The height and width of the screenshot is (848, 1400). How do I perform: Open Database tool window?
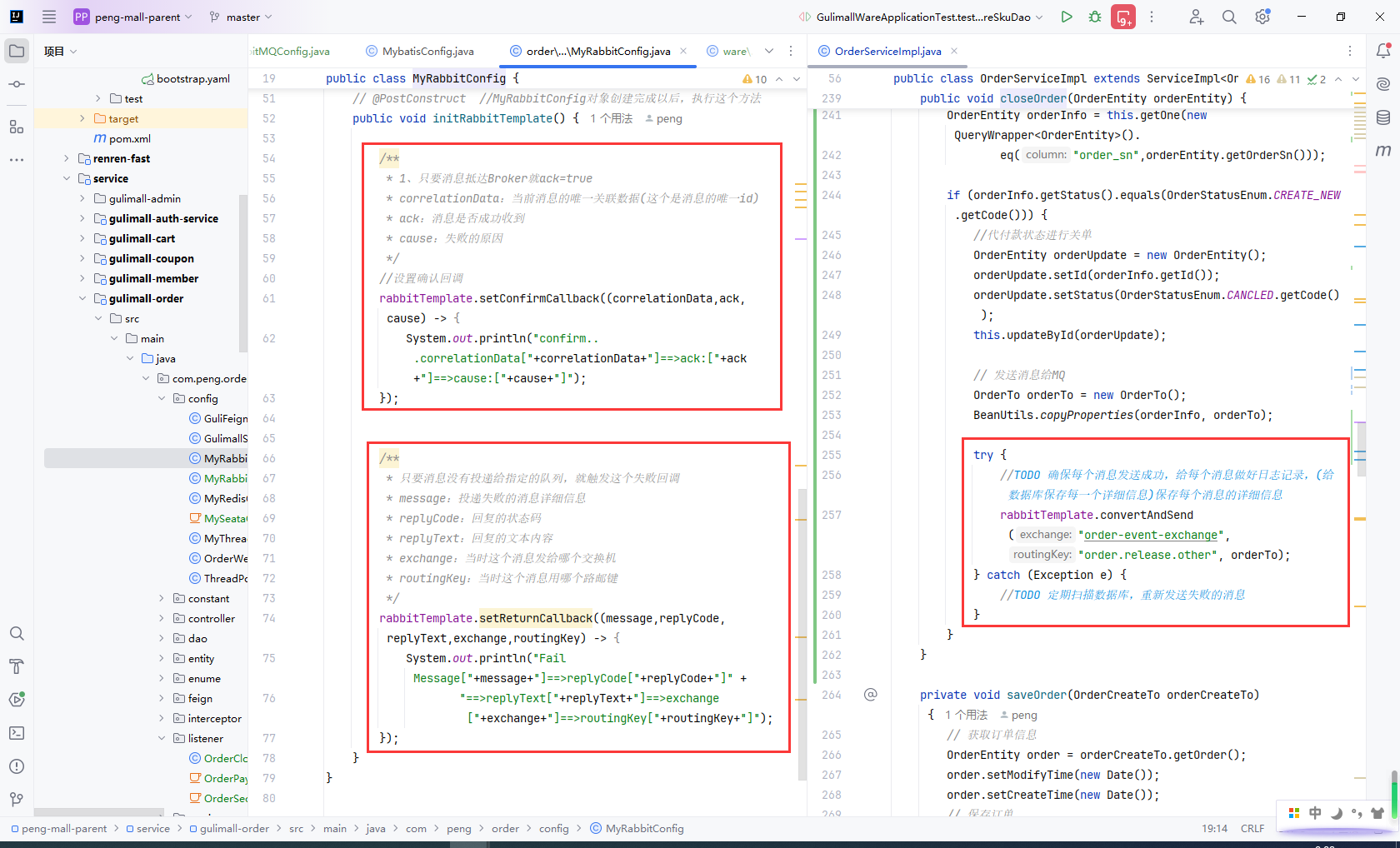[x=1383, y=117]
